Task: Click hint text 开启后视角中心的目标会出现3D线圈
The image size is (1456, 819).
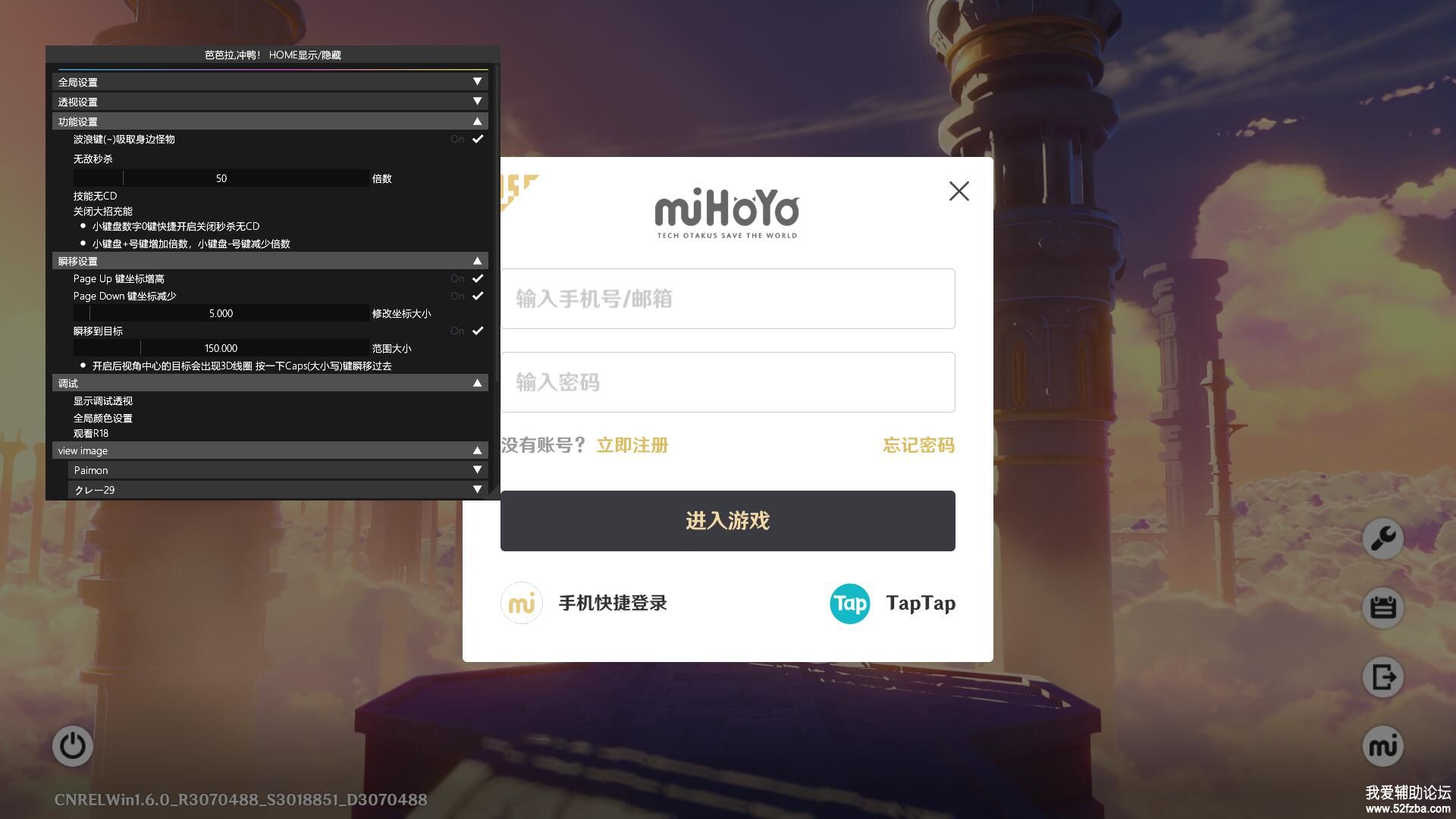Action: pyautogui.click(x=242, y=366)
